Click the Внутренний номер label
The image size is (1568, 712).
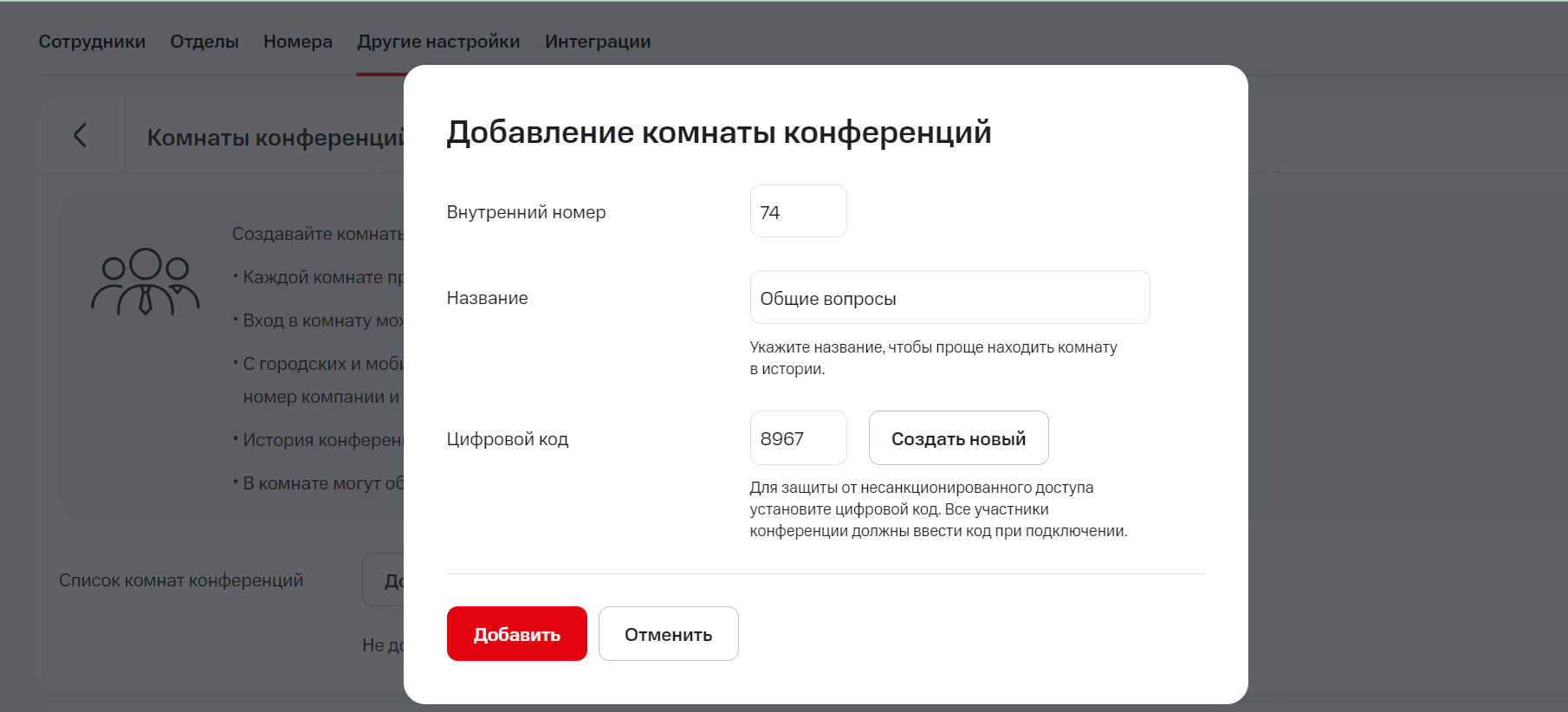[526, 212]
